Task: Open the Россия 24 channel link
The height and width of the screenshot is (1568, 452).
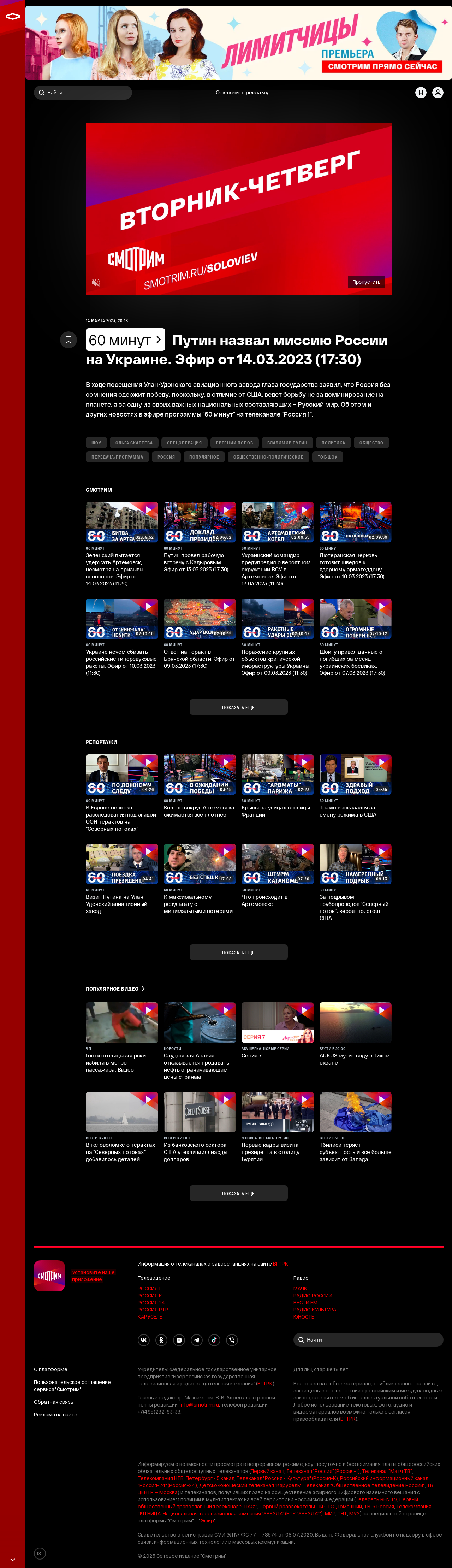Action: click(151, 1302)
